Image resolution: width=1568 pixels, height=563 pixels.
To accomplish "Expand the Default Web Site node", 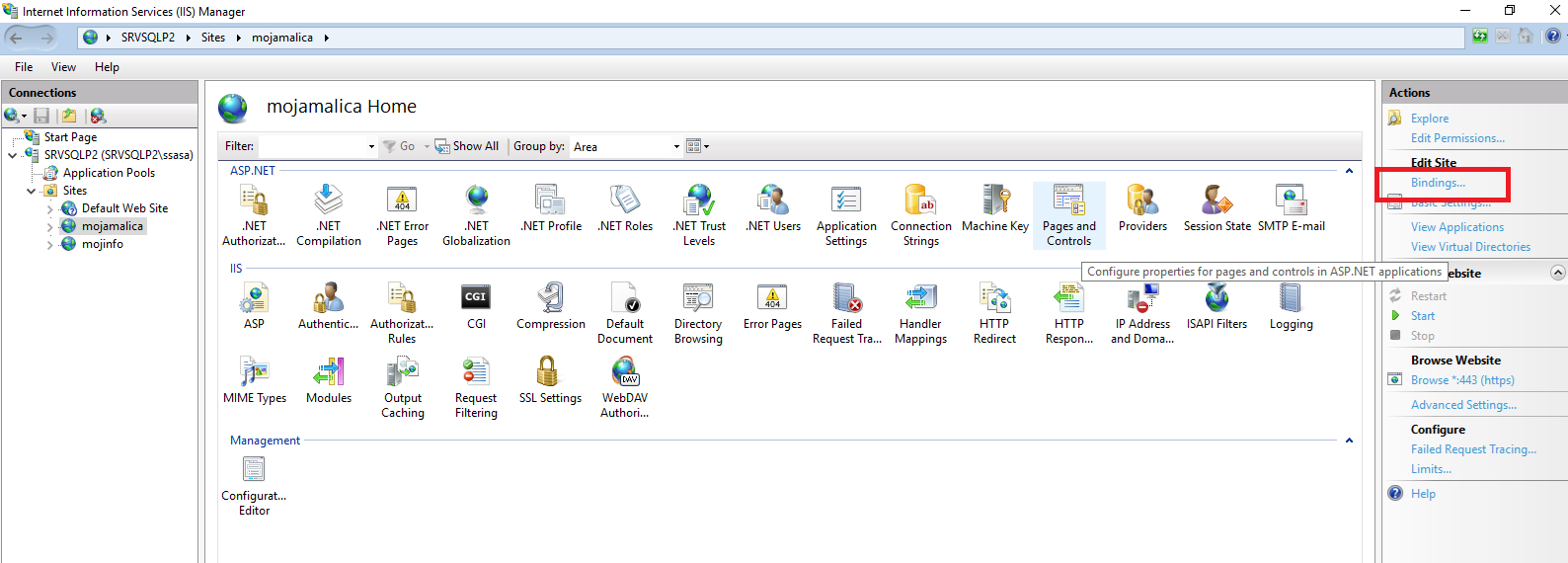I will (50, 208).
